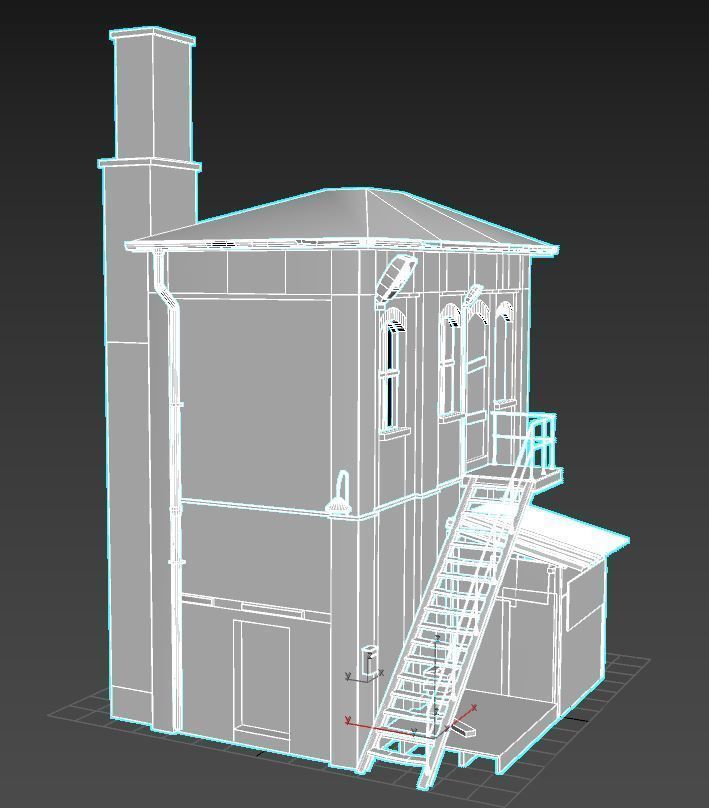
Task: Click the single arched window near the corner
Action: 394,372
